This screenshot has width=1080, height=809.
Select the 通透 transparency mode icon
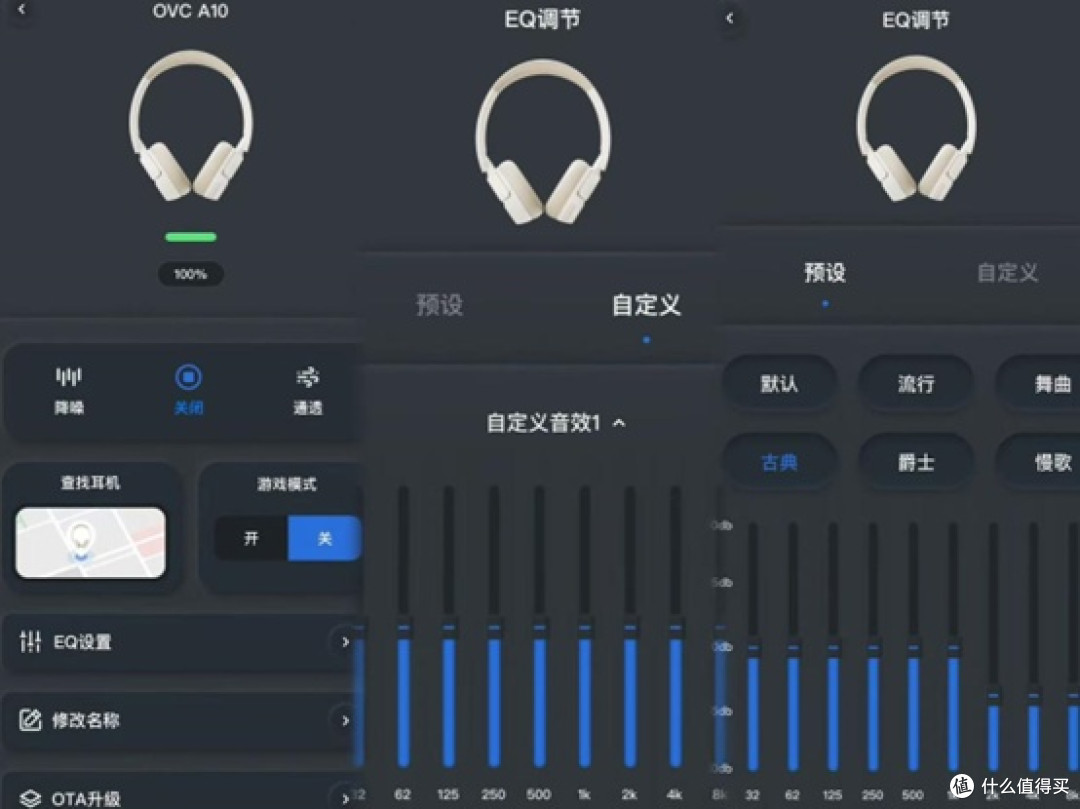pos(308,377)
